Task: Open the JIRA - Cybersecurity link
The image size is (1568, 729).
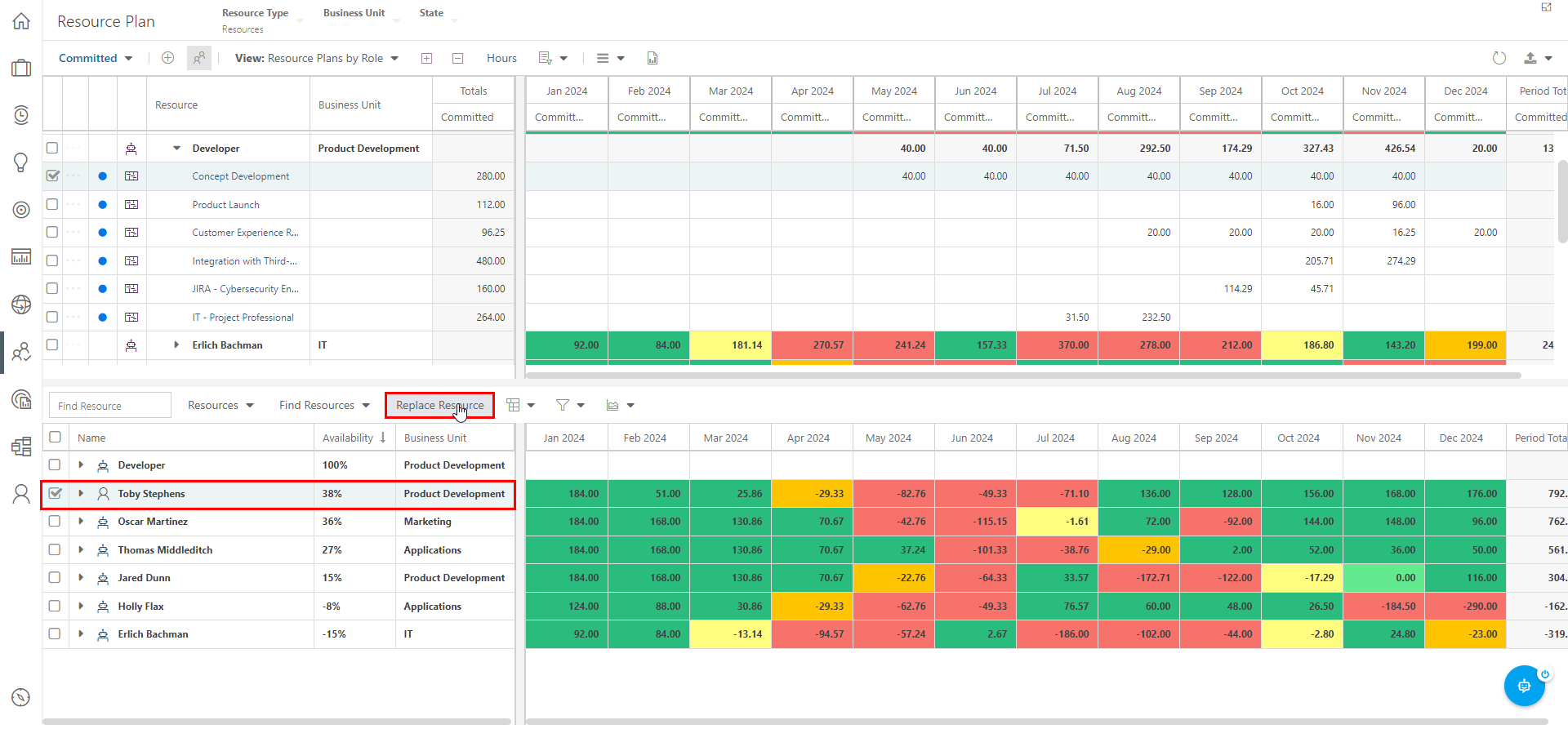Action: tap(245, 289)
